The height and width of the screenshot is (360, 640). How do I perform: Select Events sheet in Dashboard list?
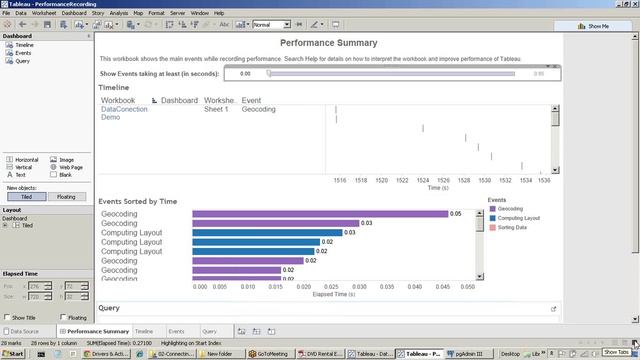(23, 53)
